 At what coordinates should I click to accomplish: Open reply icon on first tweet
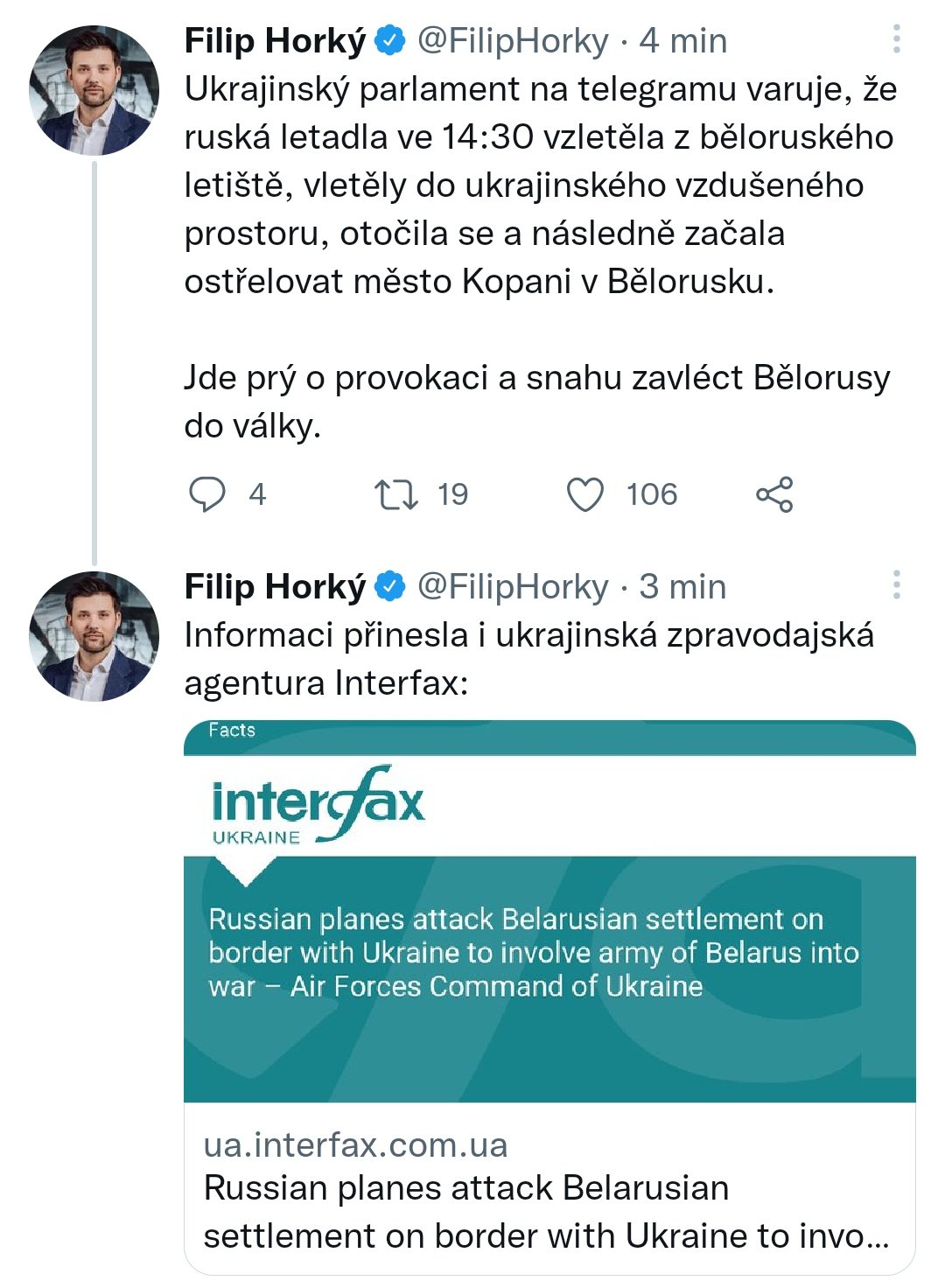207,494
